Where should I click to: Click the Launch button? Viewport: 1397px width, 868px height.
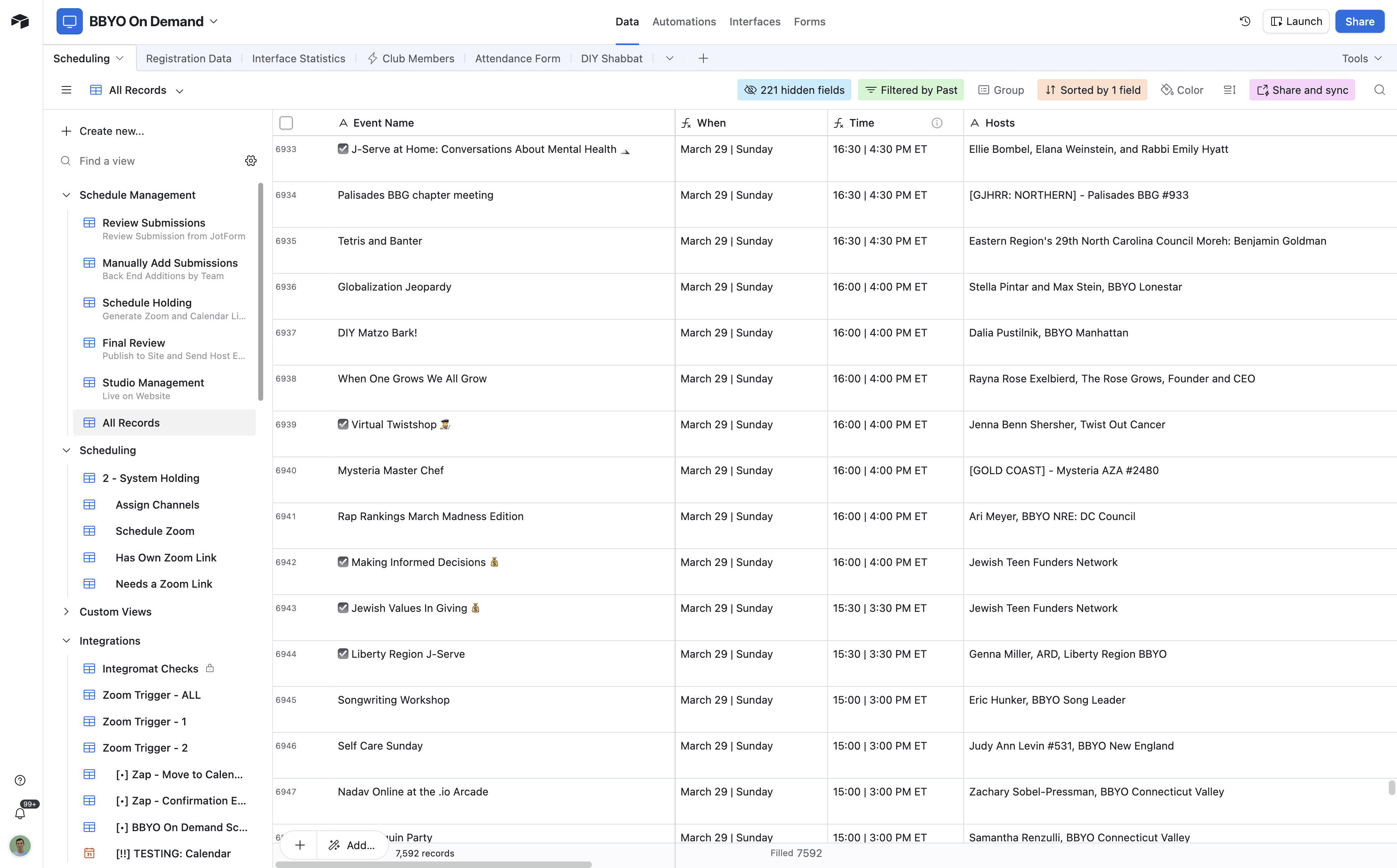point(1296,21)
